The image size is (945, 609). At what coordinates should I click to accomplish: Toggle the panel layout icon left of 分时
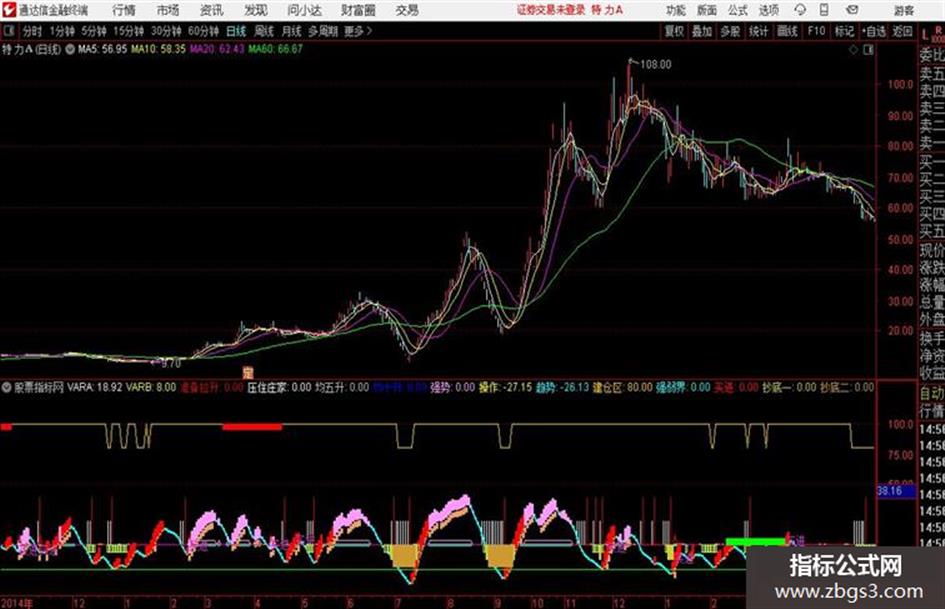click(9, 31)
